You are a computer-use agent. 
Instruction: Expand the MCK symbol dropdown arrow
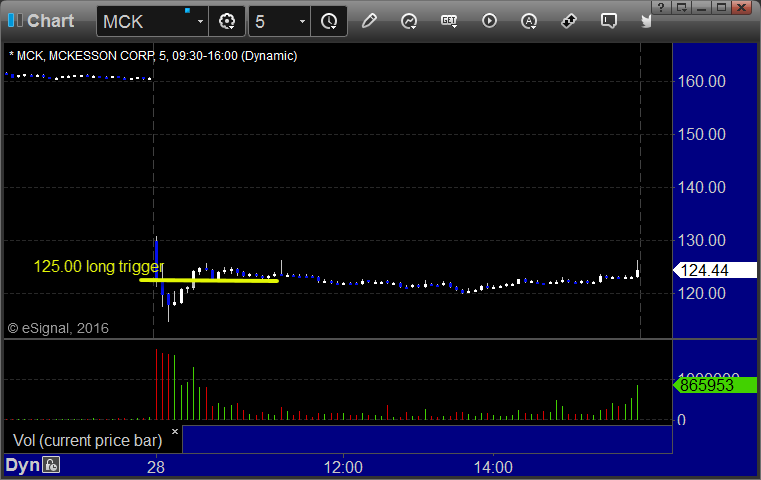(200, 21)
